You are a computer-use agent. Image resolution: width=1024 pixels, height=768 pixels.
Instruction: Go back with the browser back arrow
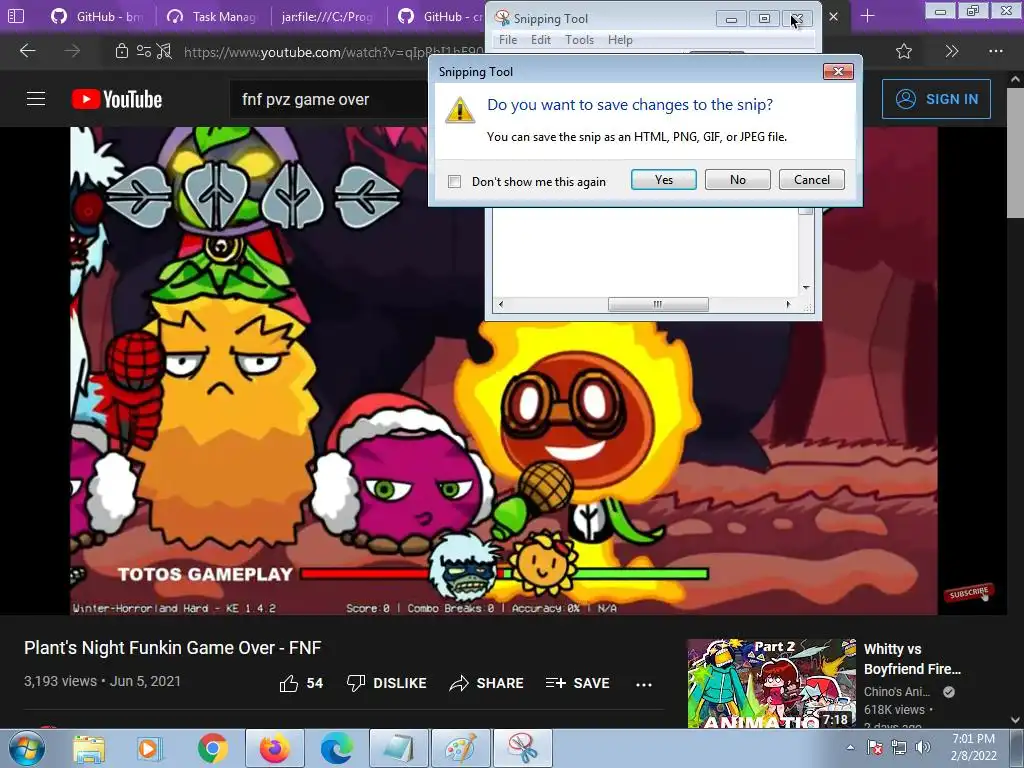pos(27,51)
